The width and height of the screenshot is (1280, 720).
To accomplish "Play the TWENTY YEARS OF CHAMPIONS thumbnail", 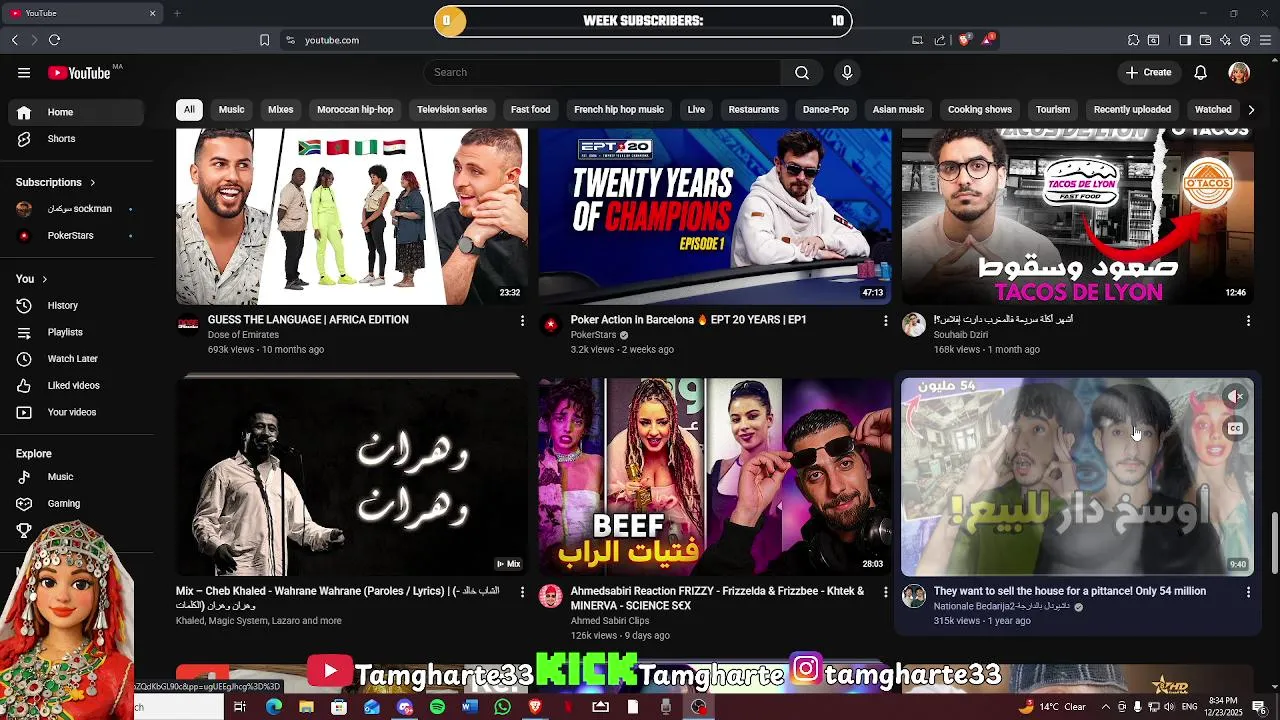I will pos(714,216).
